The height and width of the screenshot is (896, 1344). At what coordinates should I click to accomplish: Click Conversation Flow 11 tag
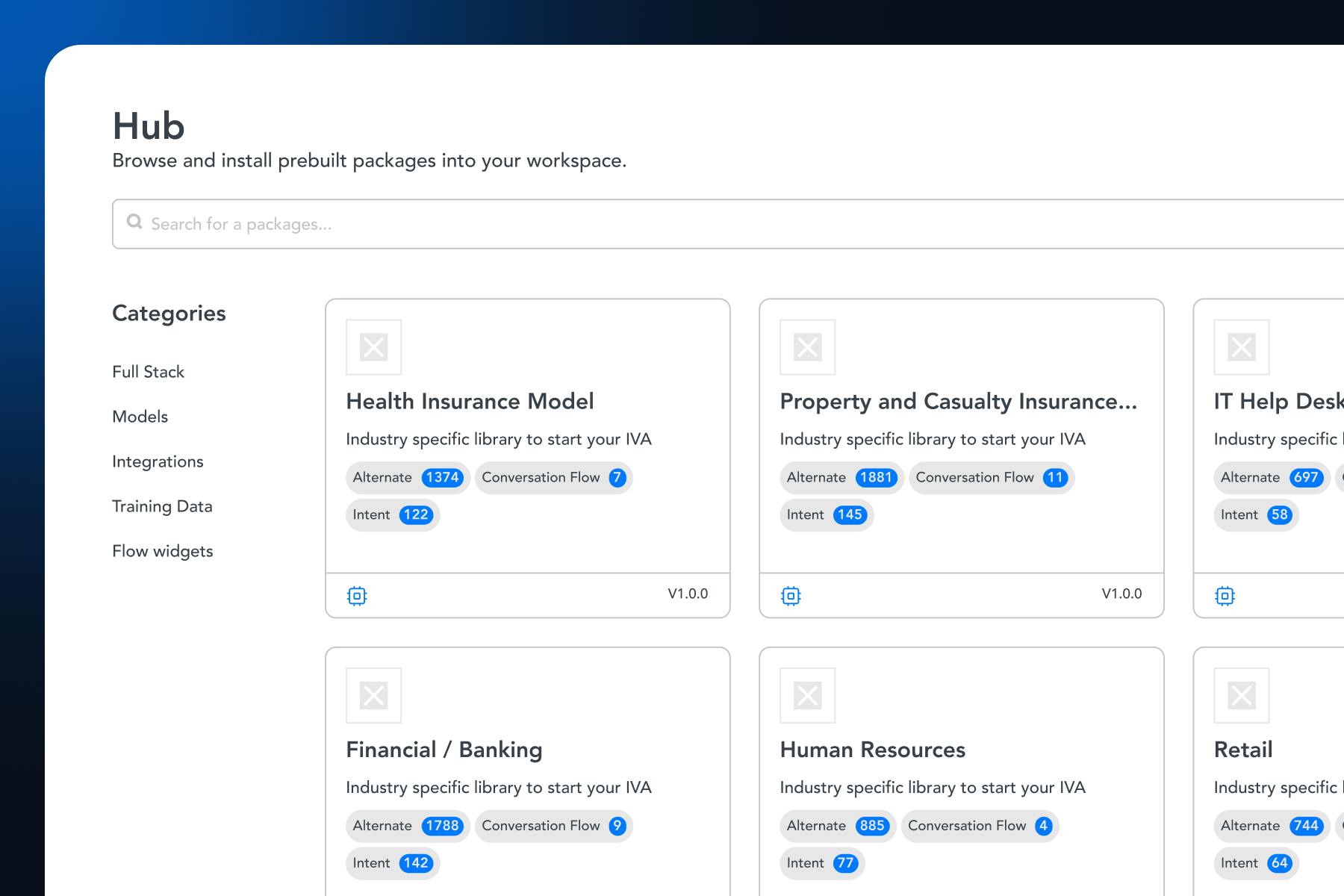(x=992, y=478)
